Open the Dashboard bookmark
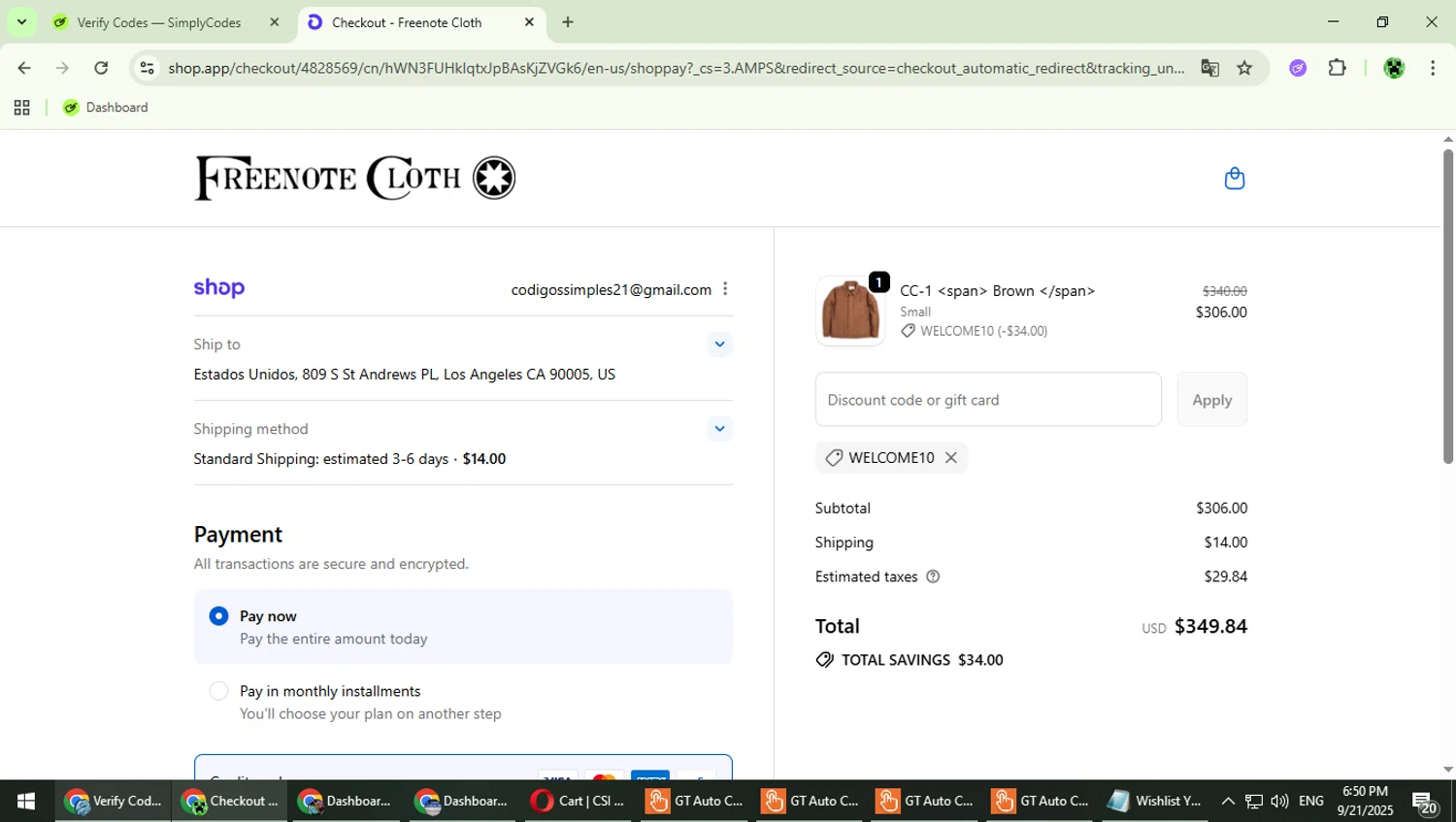The image size is (1456, 822). coord(106,108)
